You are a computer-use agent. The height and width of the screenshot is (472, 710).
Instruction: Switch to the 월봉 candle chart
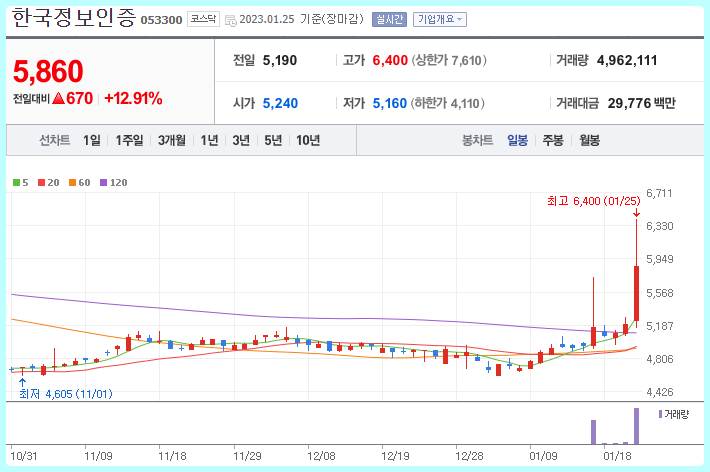click(x=589, y=140)
